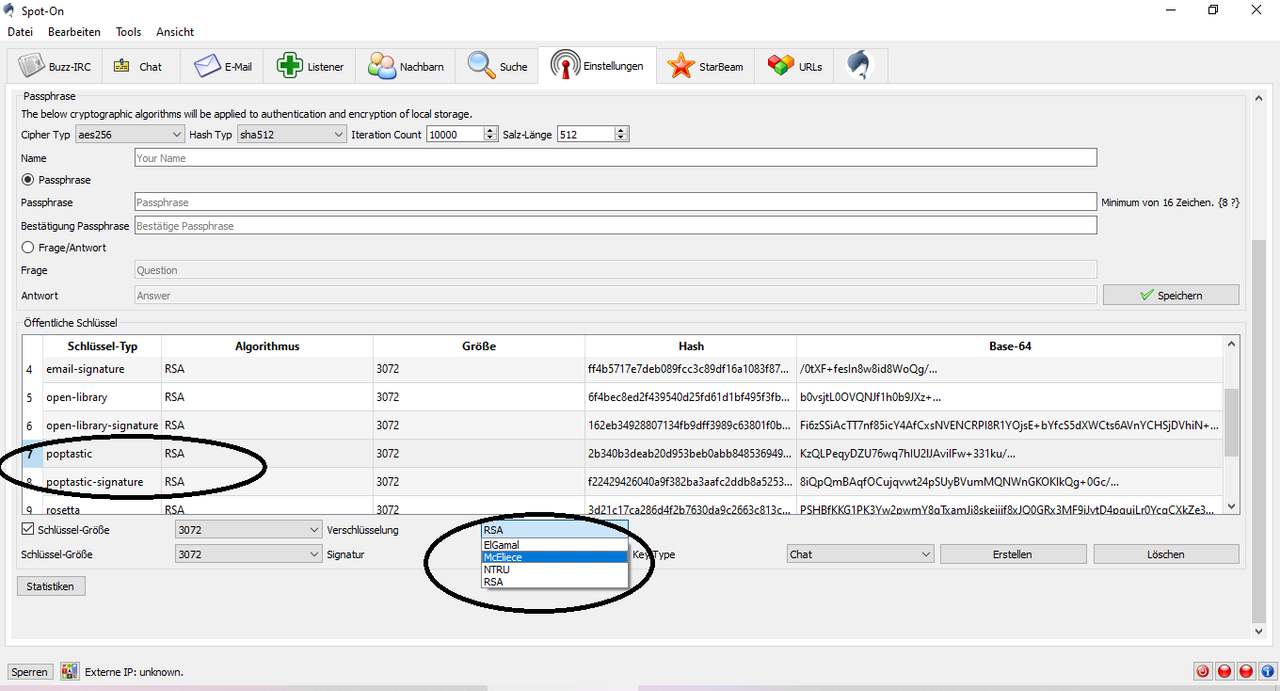Click the blue info status icon
The height and width of the screenshot is (691, 1280).
pos(1267,671)
